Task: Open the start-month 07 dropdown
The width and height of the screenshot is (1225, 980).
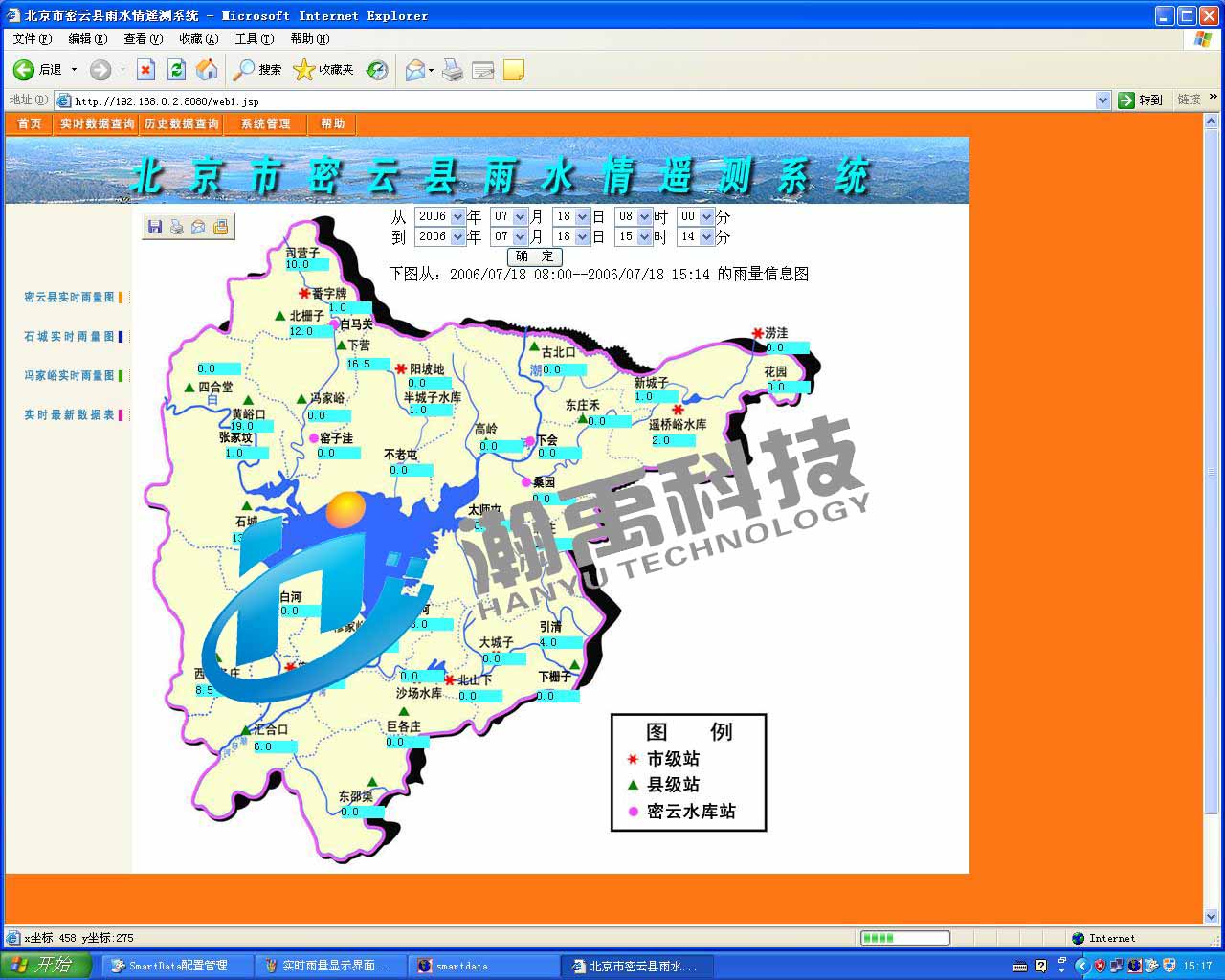Action: [520, 216]
